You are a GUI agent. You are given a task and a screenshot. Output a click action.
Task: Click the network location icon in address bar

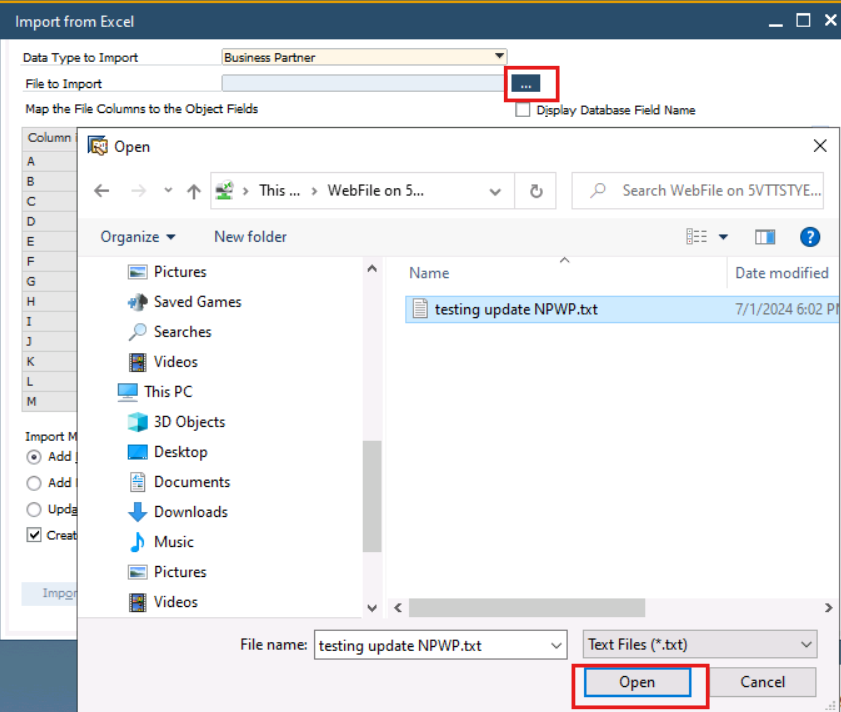click(x=224, y=190)
